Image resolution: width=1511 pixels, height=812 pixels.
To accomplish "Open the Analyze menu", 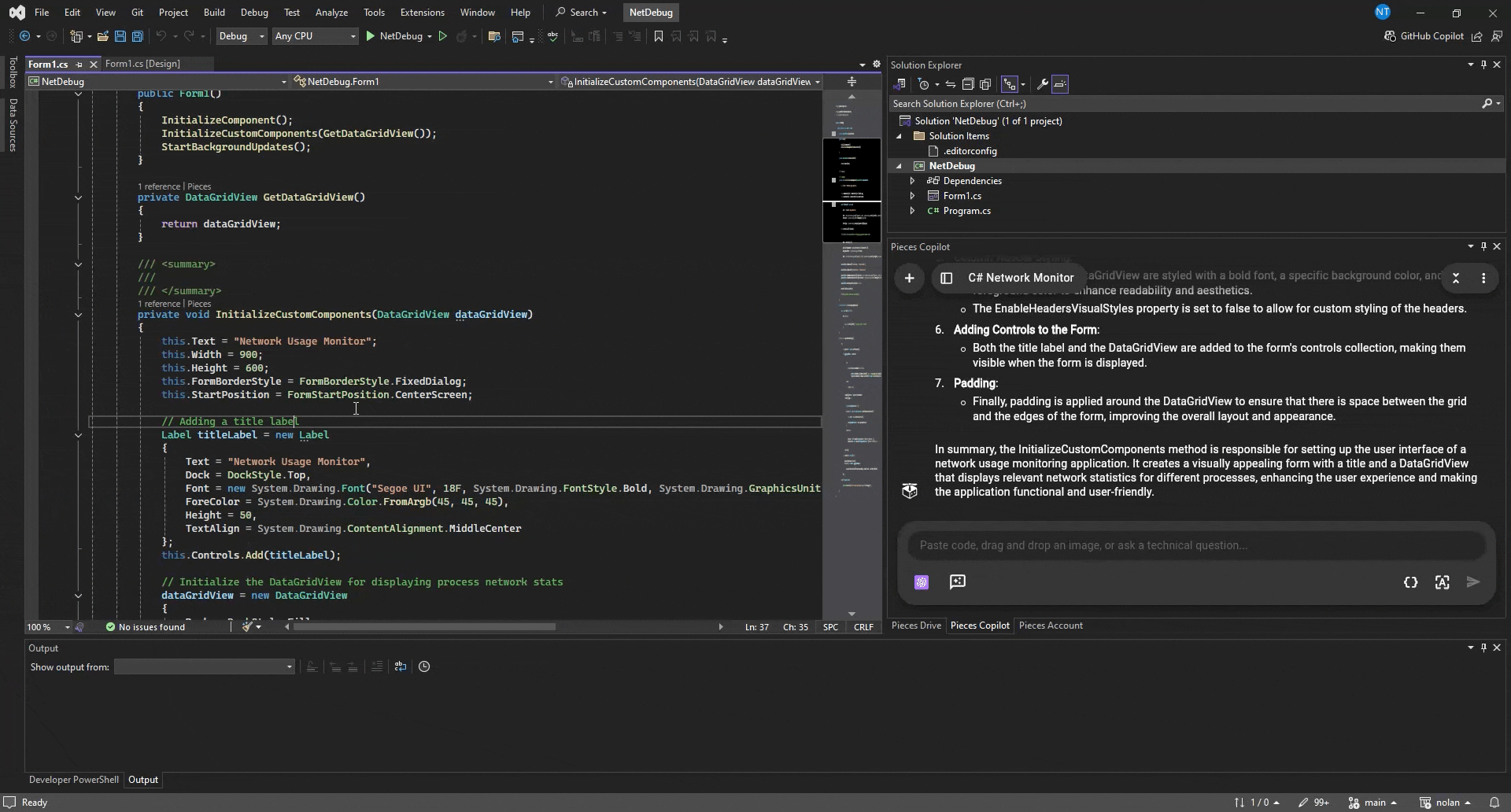I will click(331, 13).
